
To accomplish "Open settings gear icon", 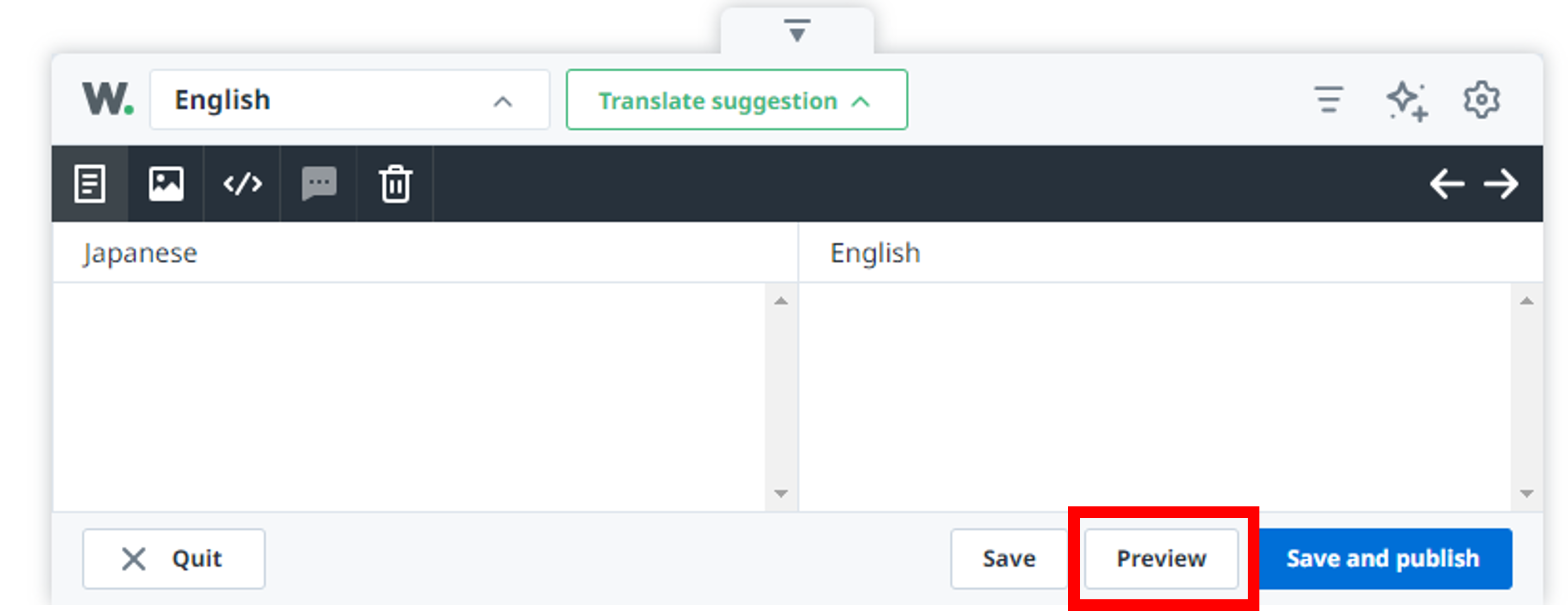I will click(1481, 100).
